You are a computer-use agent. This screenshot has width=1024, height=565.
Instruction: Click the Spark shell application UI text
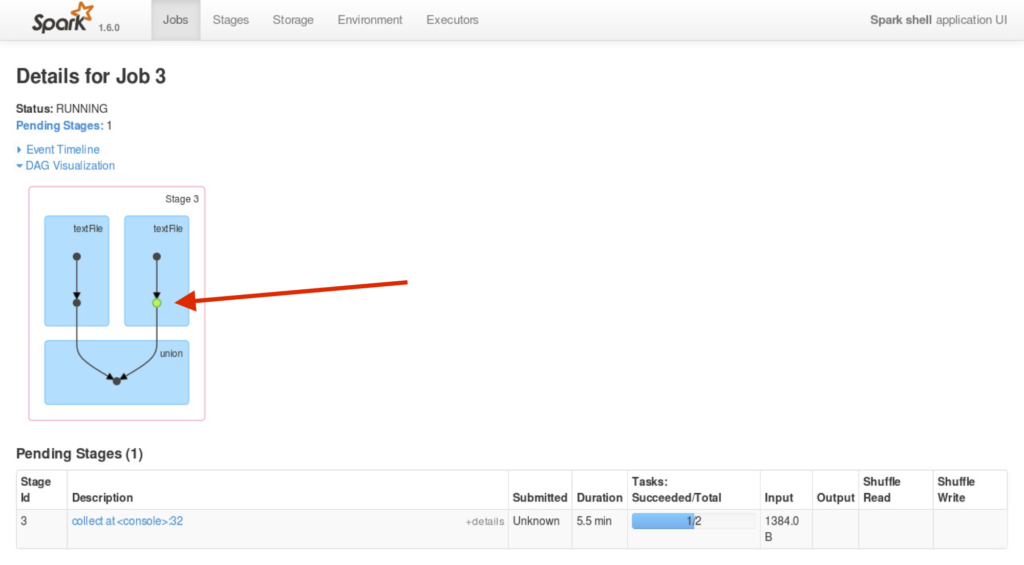tap(938, 20)
